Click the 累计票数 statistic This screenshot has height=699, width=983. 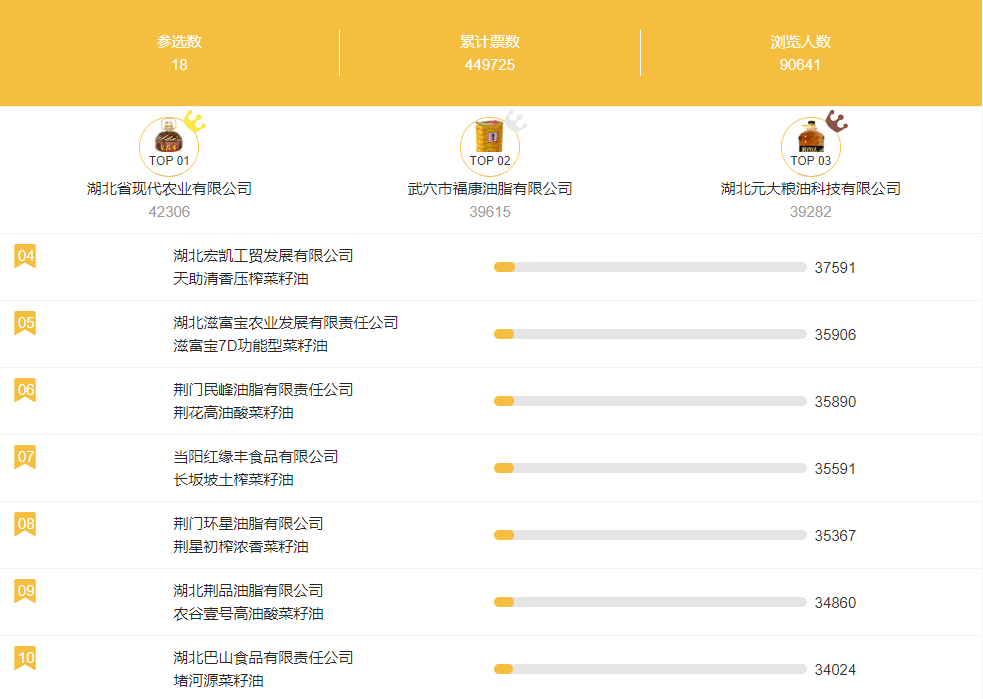[x=490, y=42]
